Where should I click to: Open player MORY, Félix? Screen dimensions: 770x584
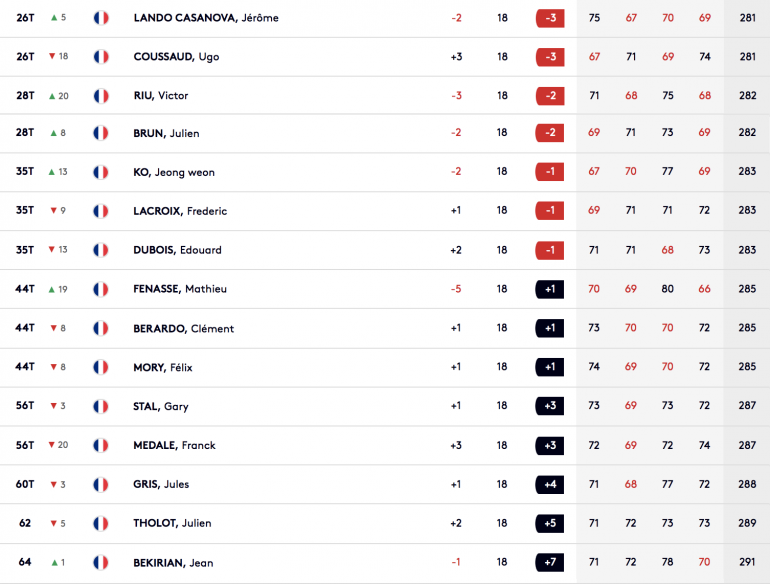(163, 367)
